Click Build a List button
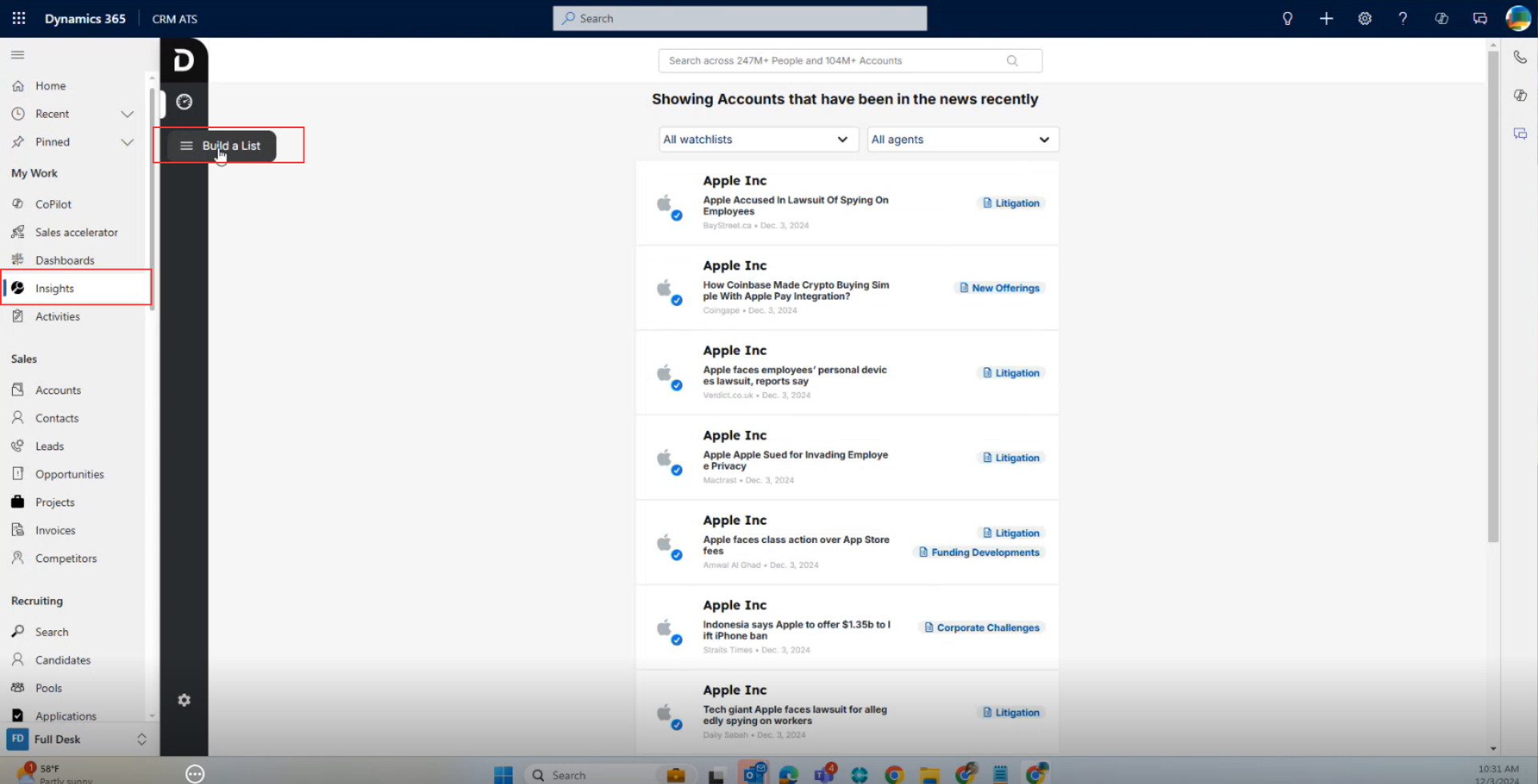This screenshot has height=784, width=1538. tap(222, 146)
